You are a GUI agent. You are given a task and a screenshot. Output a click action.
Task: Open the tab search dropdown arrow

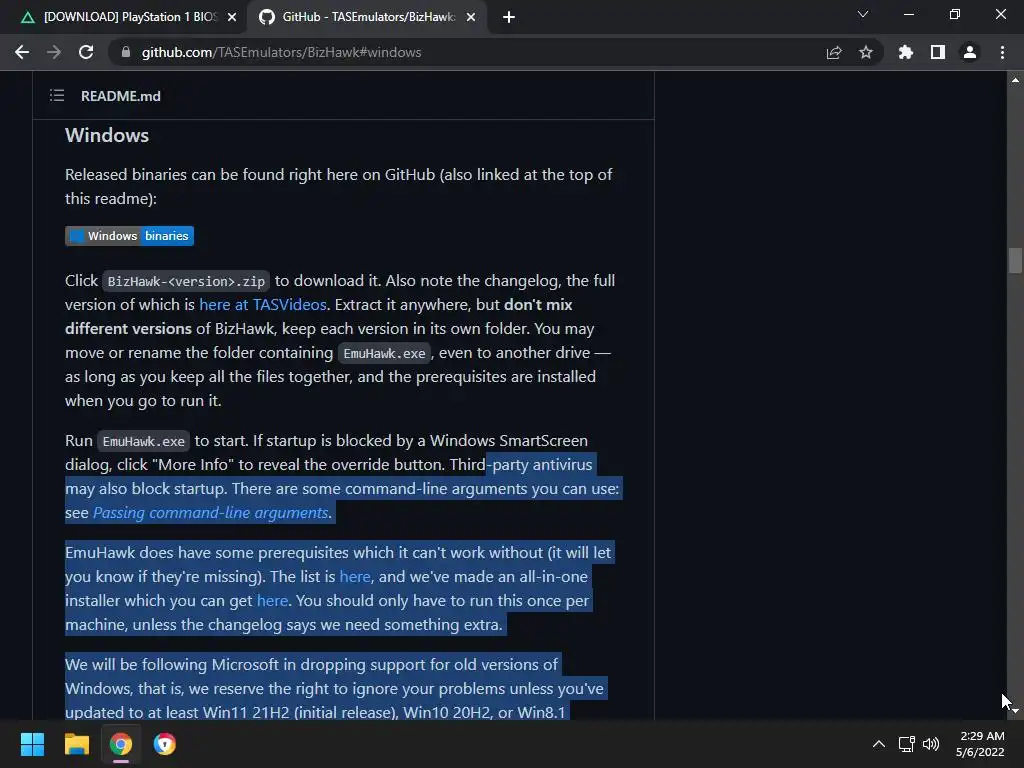pos(863,14)
